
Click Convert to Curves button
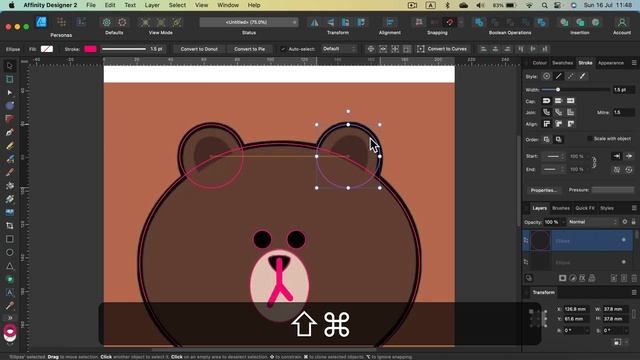[442, 49]
